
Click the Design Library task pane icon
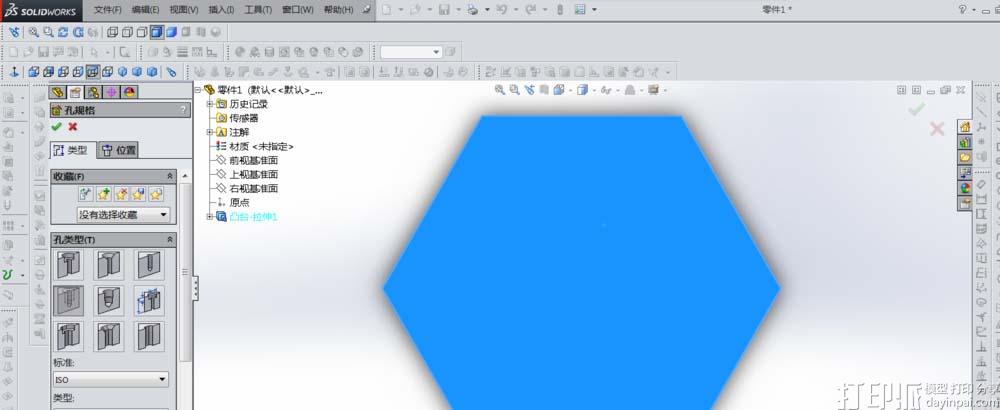(965, 142)
